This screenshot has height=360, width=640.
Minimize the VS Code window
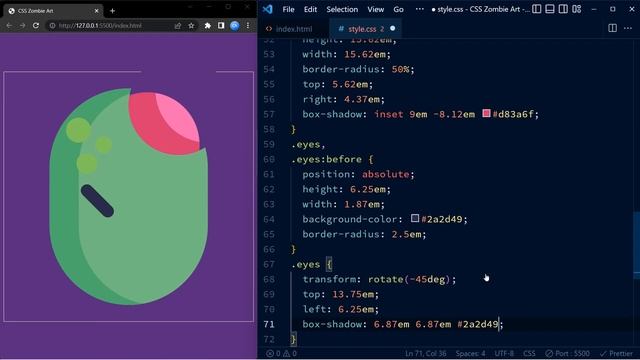tap(594, 9)
